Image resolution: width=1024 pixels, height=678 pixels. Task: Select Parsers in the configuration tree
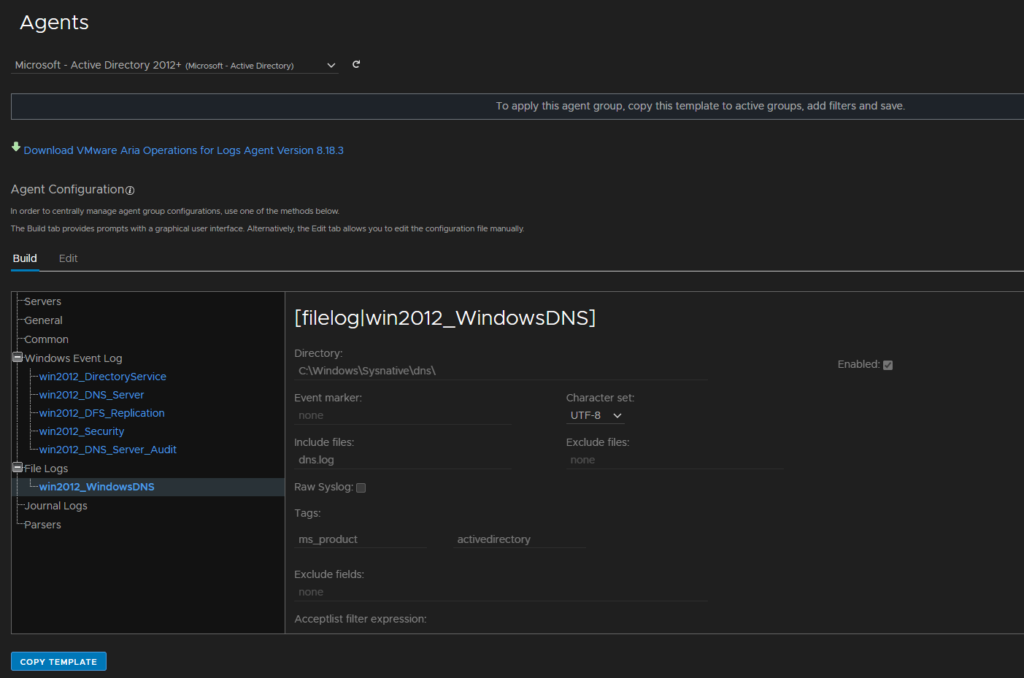42,525
